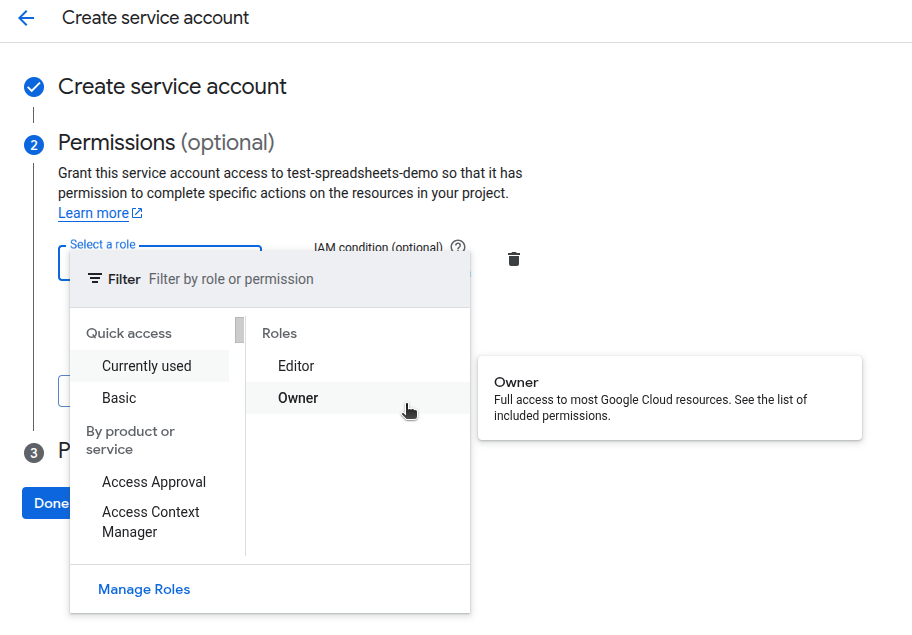Viewport: 912px width, 635px height.
Task: Click the trash delete role icon
Action: click(x=514, y=259)
